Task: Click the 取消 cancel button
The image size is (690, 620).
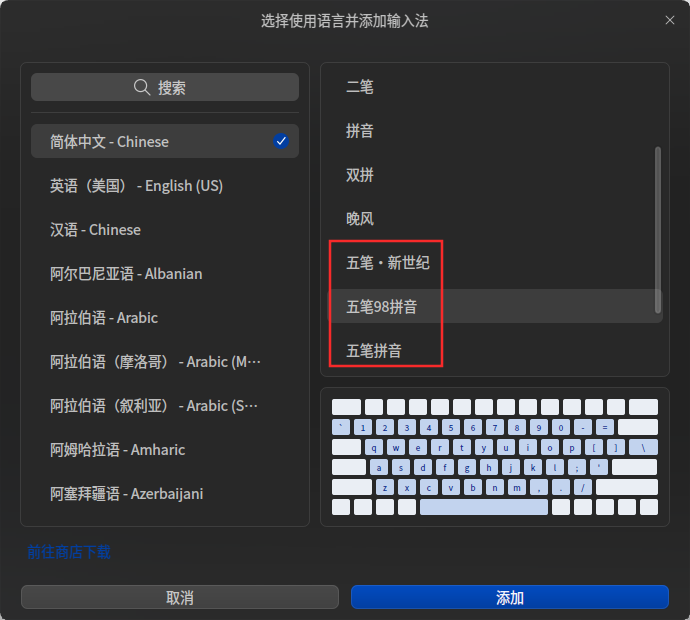Action: click(x=180, y=597)
